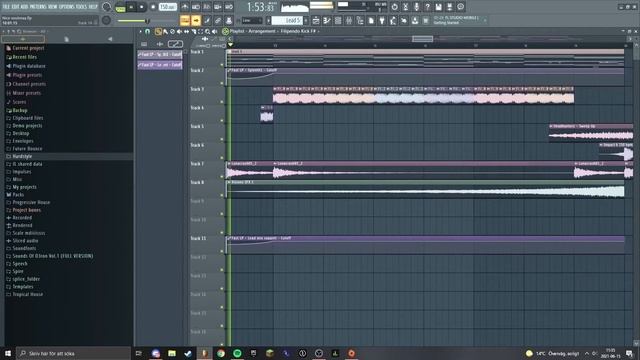
Task: Click the metronome icon next to the tempo
Action: pyautogui.click(x=185, y=7)
